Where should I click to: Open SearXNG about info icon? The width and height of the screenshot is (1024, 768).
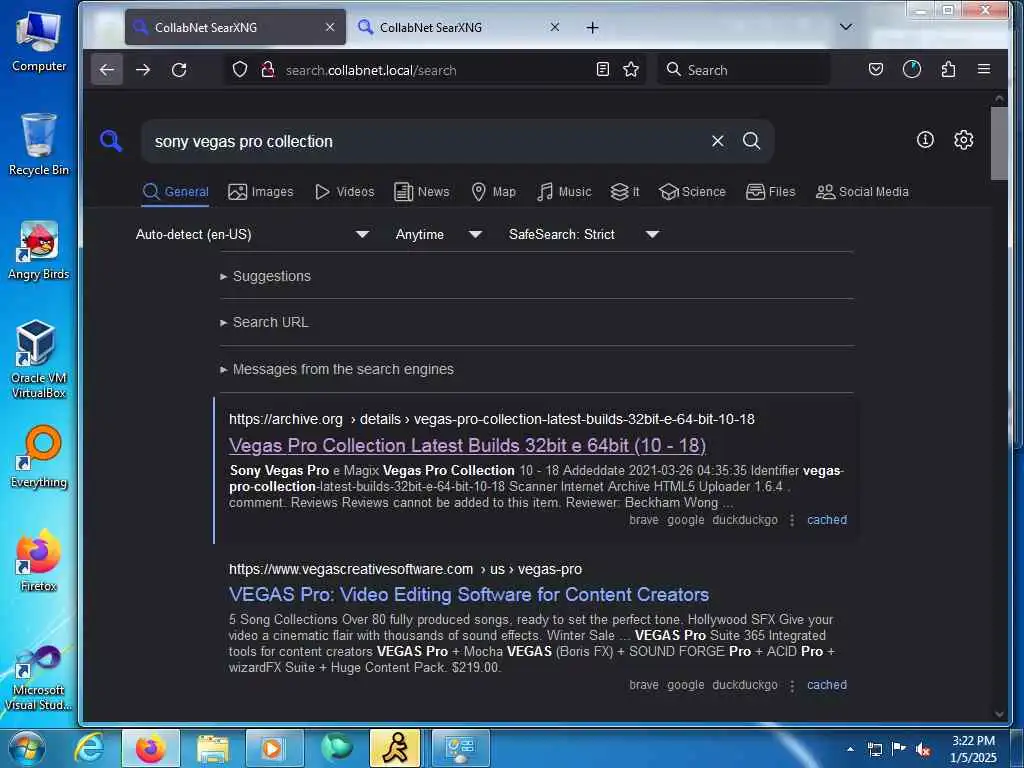pos(925,140)
